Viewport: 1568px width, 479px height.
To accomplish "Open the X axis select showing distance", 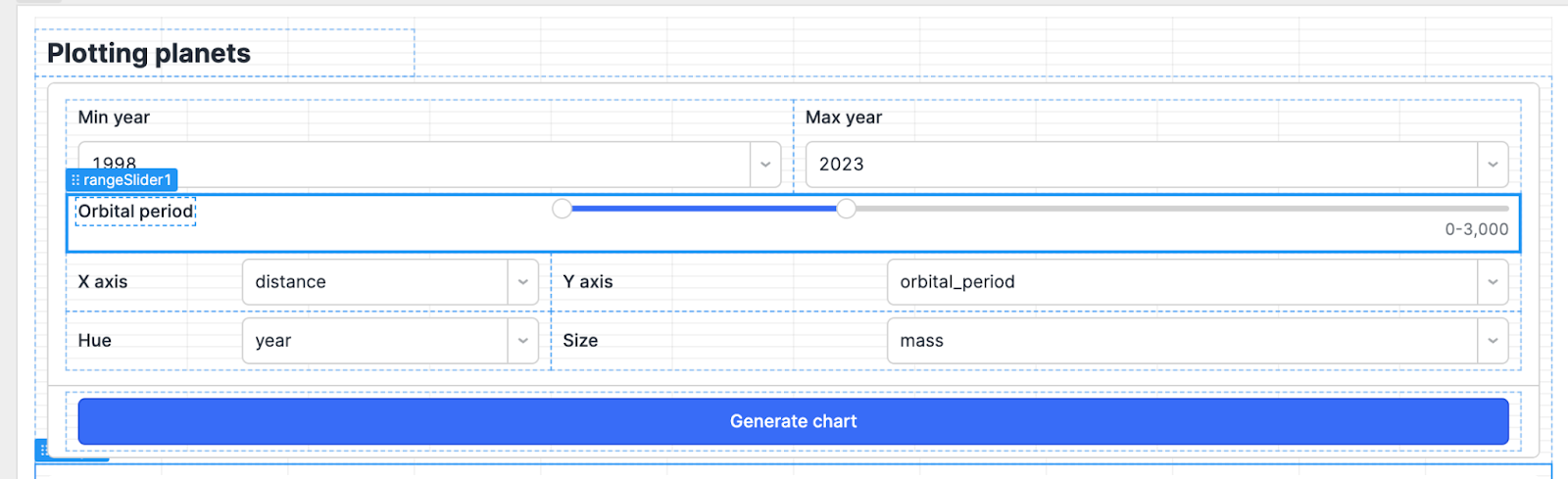I will 372,282.
